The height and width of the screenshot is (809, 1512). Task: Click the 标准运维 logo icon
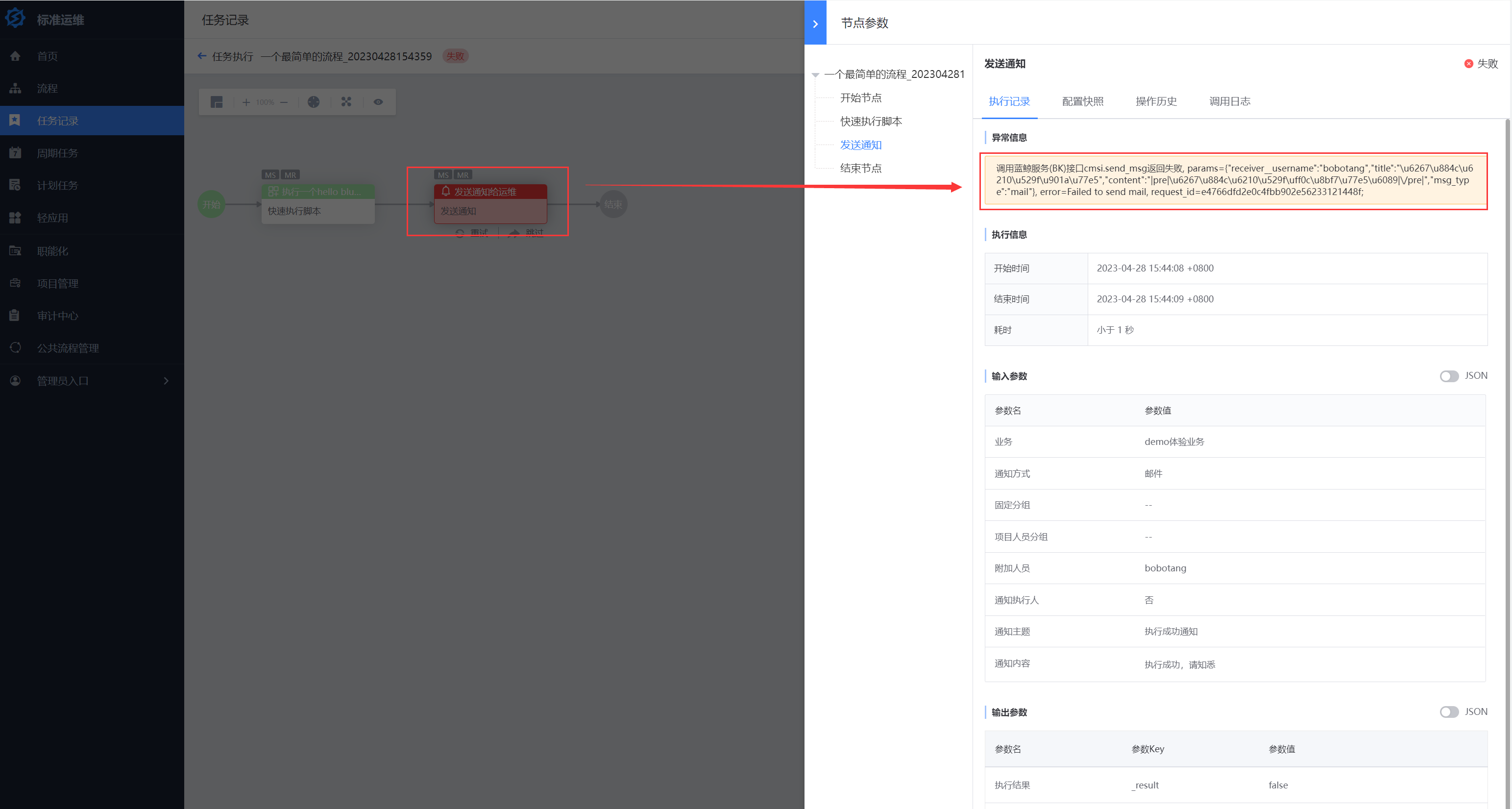tap(15, 18)
